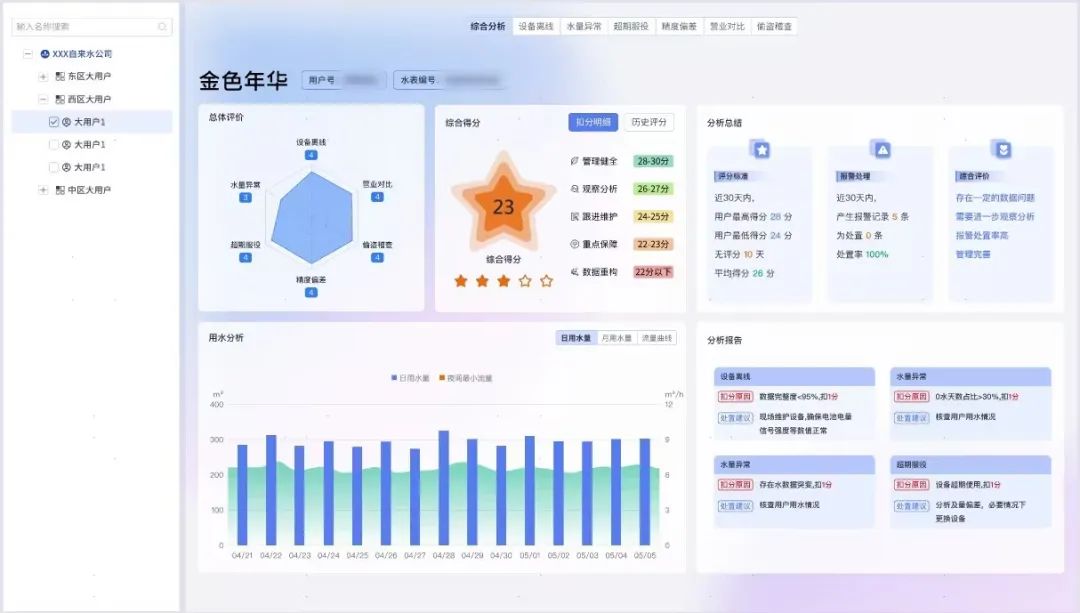Toggle the 日用水量 blue legend swatch
The width and height of the screenshot is (1080, 613).
coord(394,377)
